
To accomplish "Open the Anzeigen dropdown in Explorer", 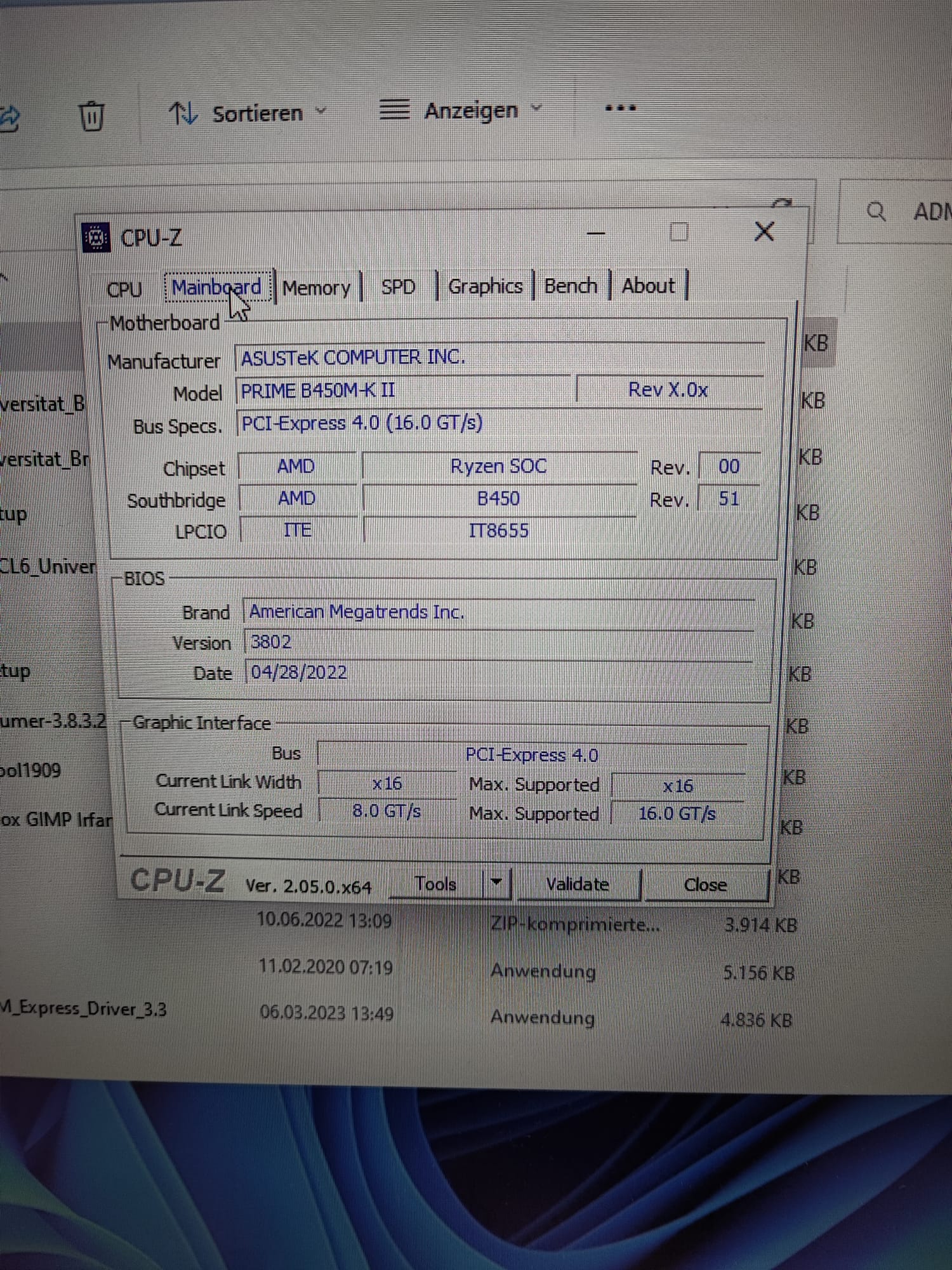I will (461, 110).
